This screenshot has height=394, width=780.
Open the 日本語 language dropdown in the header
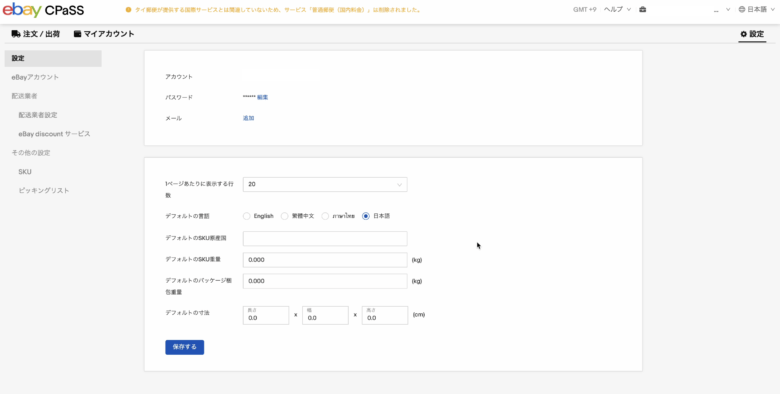[x=756, y=9]
